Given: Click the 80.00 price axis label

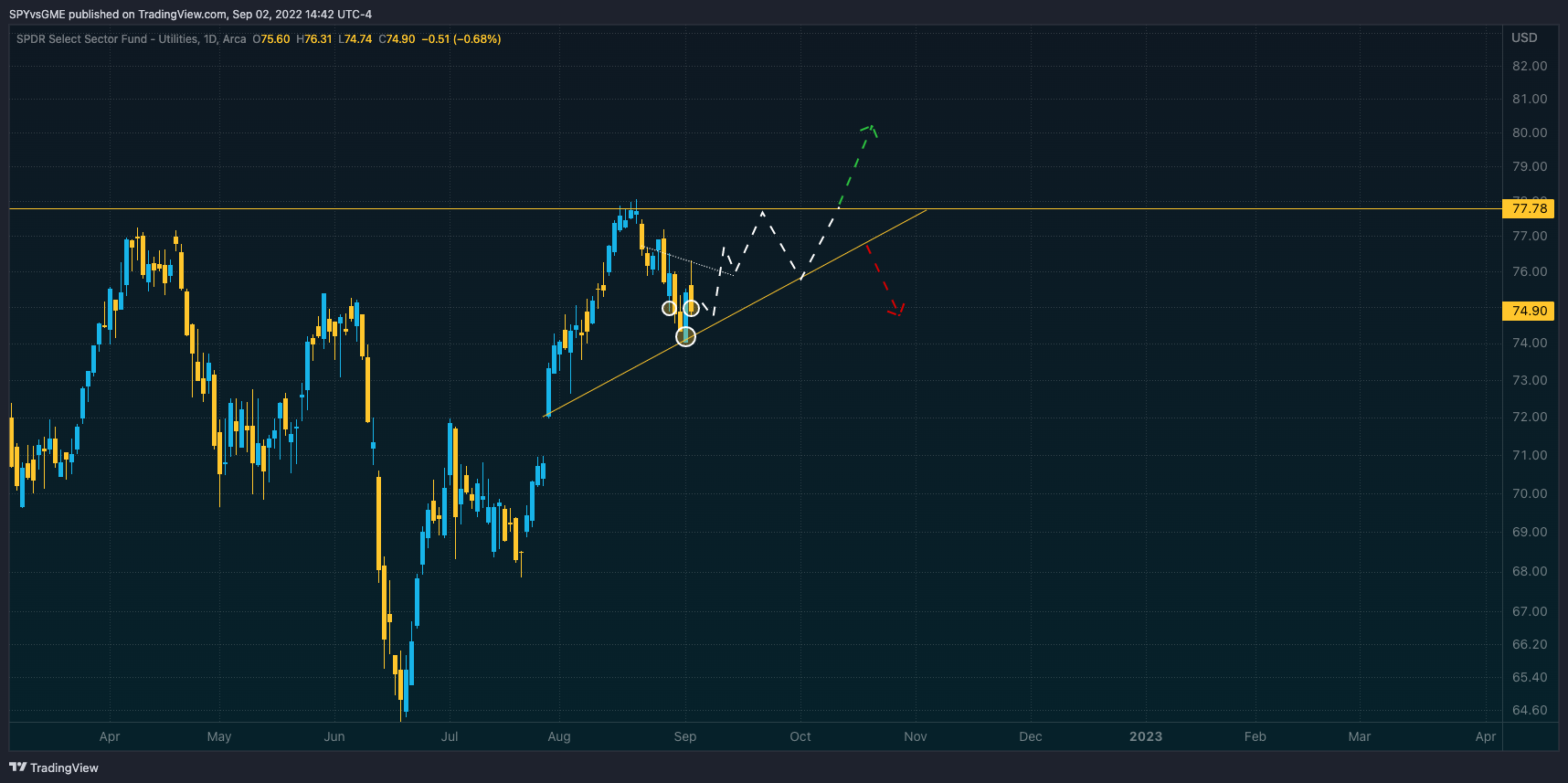Looking at the screenshot, I should pos(1530,132).
